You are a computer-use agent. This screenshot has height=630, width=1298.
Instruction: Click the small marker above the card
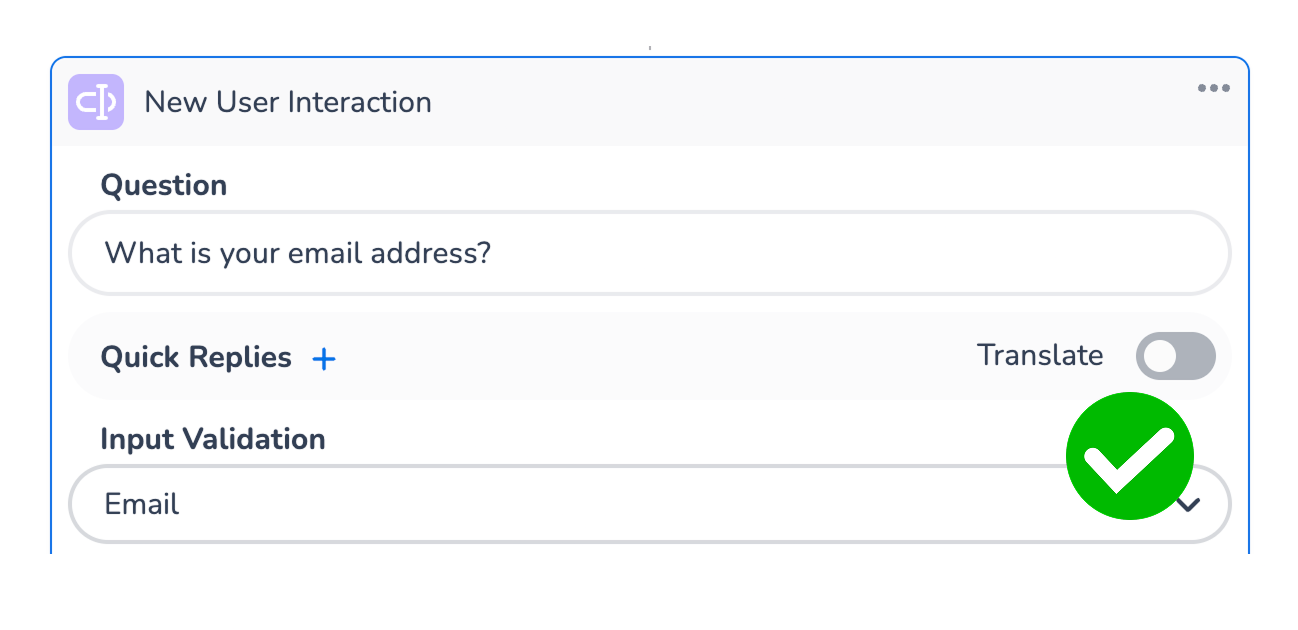point(650,47)
